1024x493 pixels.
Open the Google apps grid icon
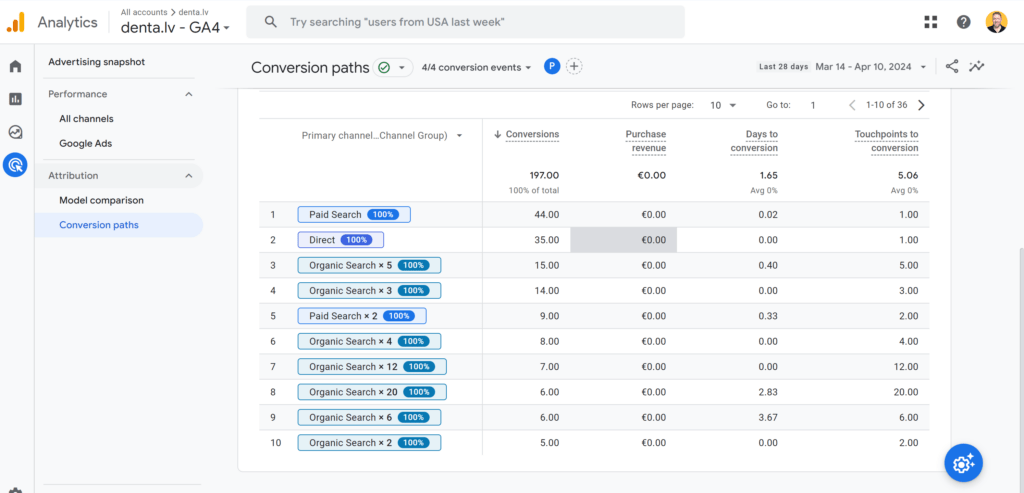pos(931,22)
